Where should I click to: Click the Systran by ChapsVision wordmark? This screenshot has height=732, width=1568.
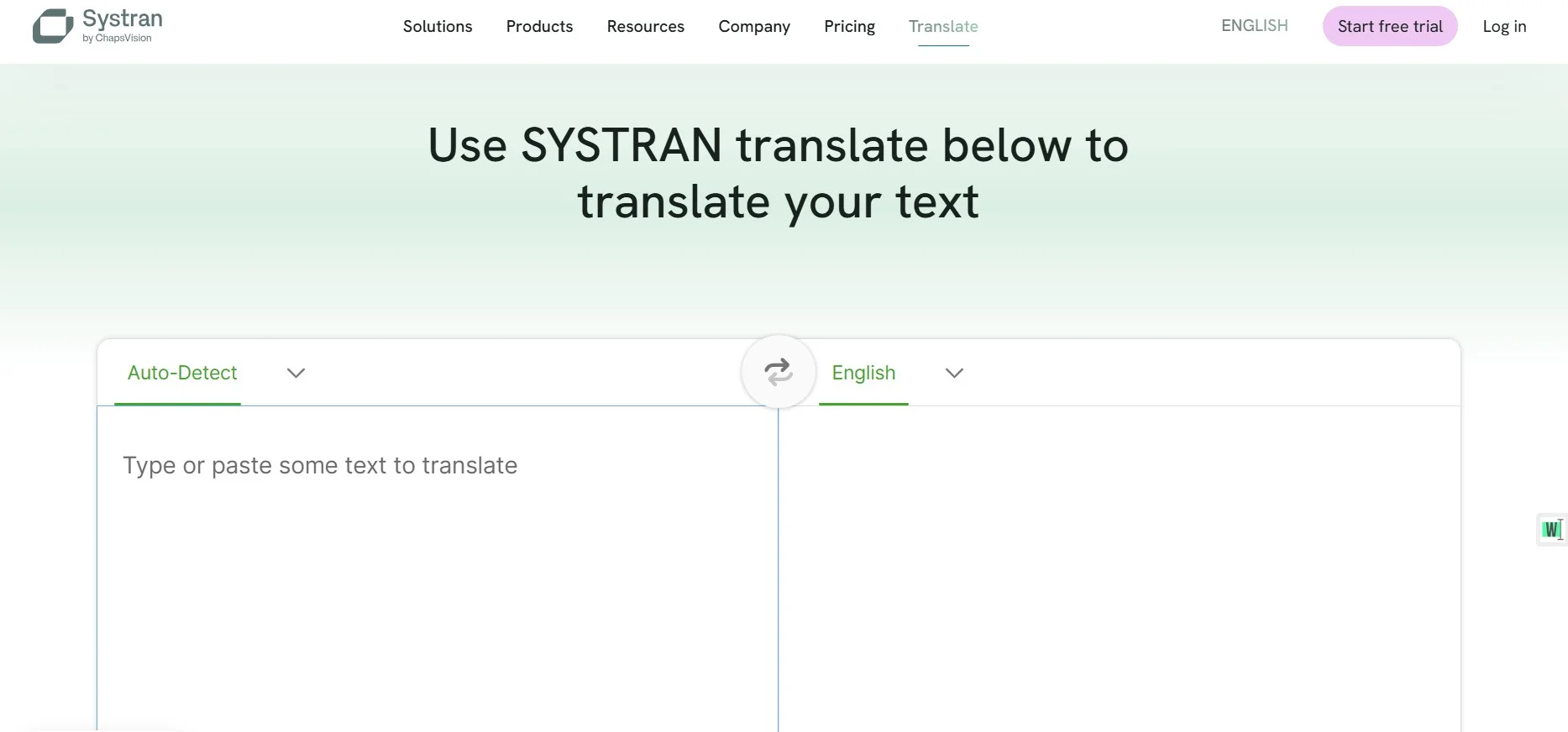[123, 25]
